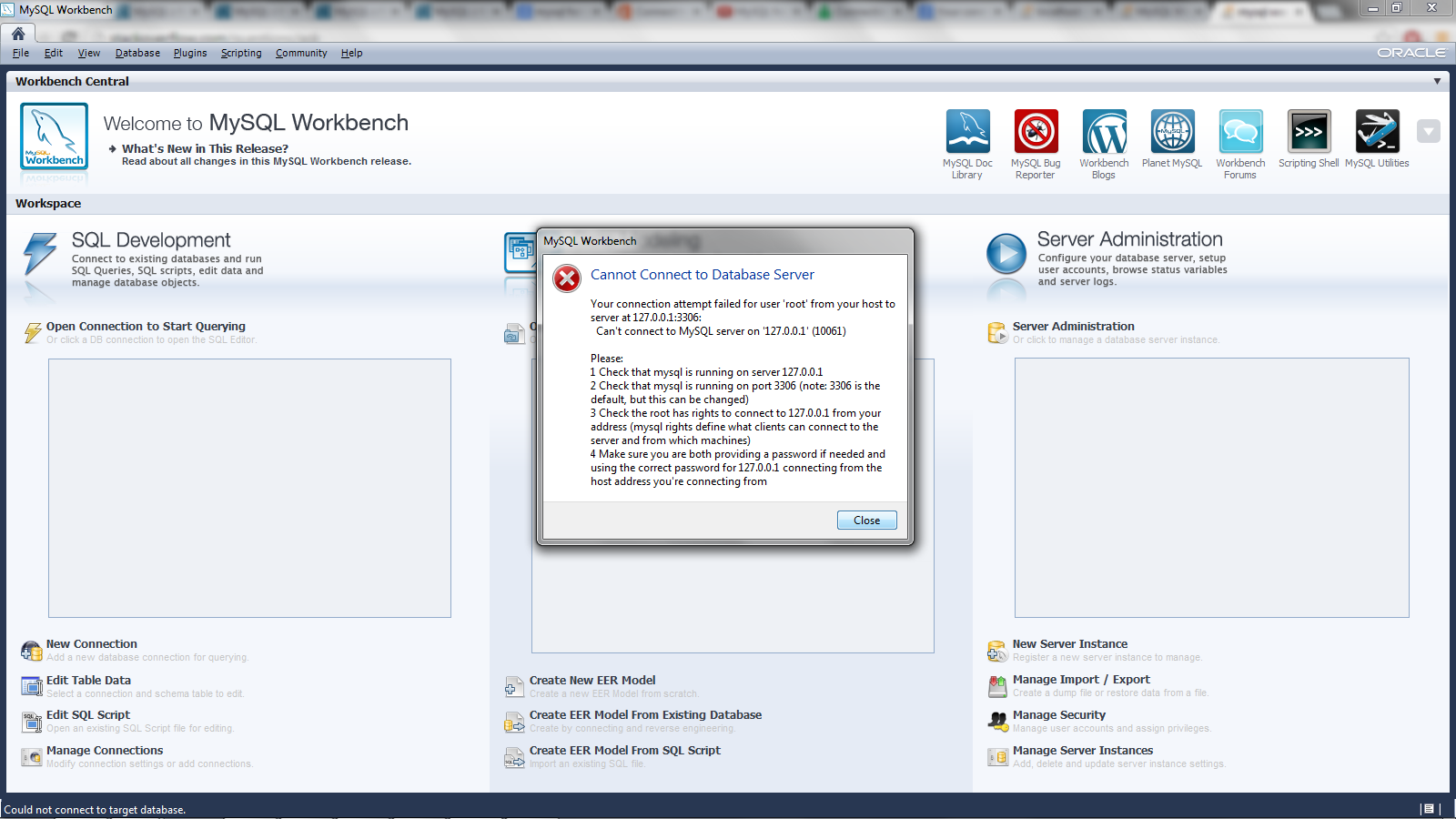Launch MySQL Utilities icon

[x=1377, y=132]
